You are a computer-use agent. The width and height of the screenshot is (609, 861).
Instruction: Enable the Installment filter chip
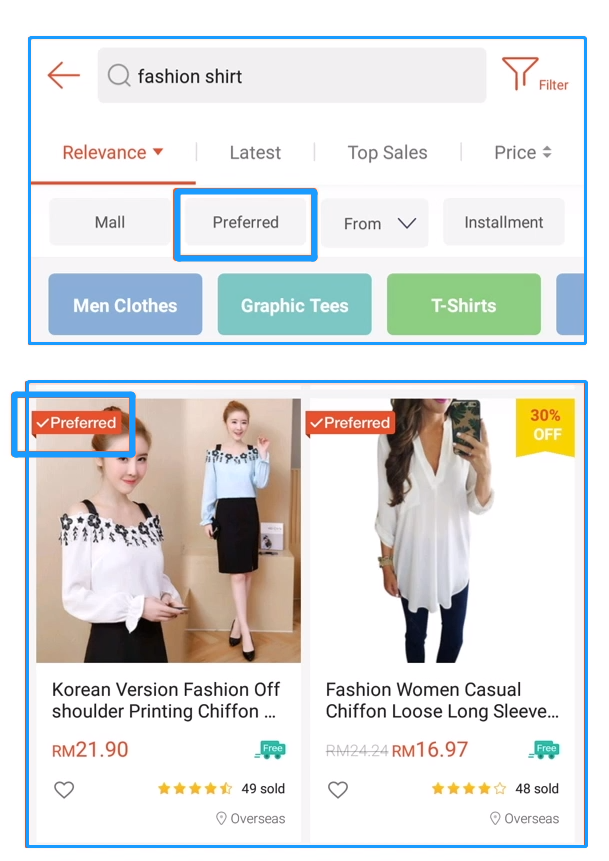[x=504, y=222]
